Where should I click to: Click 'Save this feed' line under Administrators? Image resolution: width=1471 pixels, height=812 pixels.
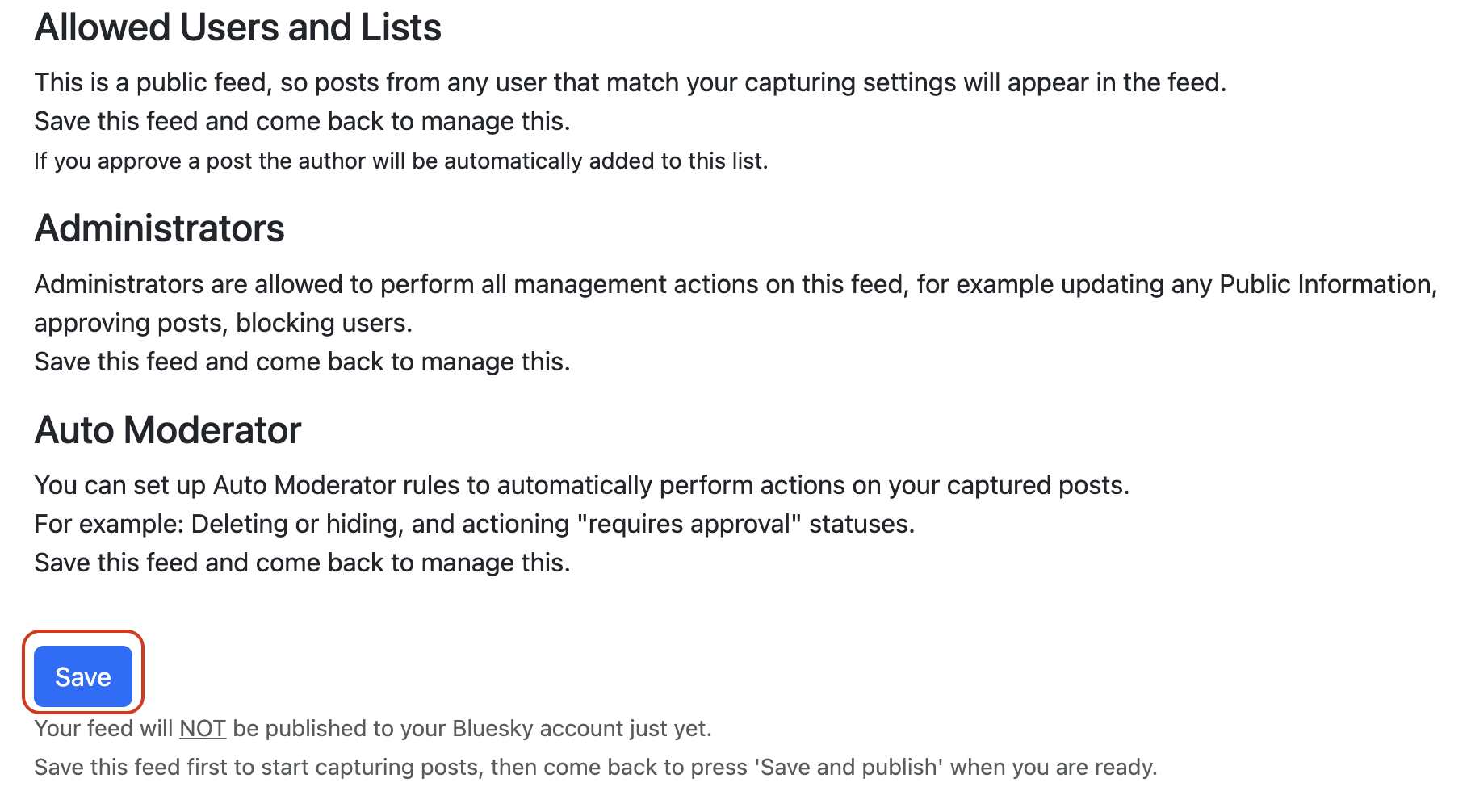(303, 362)
